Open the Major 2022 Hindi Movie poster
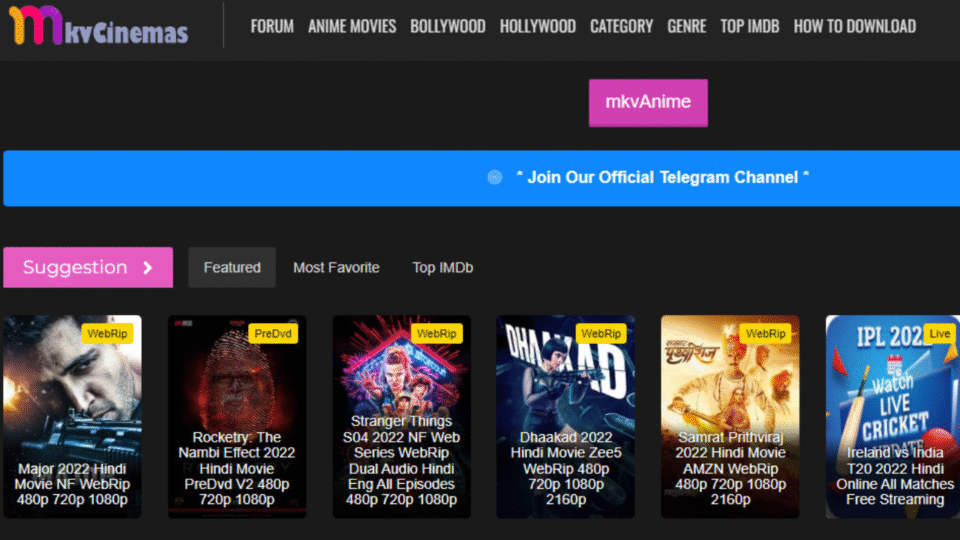The image size is (960, 540). [x=72, y=416]
